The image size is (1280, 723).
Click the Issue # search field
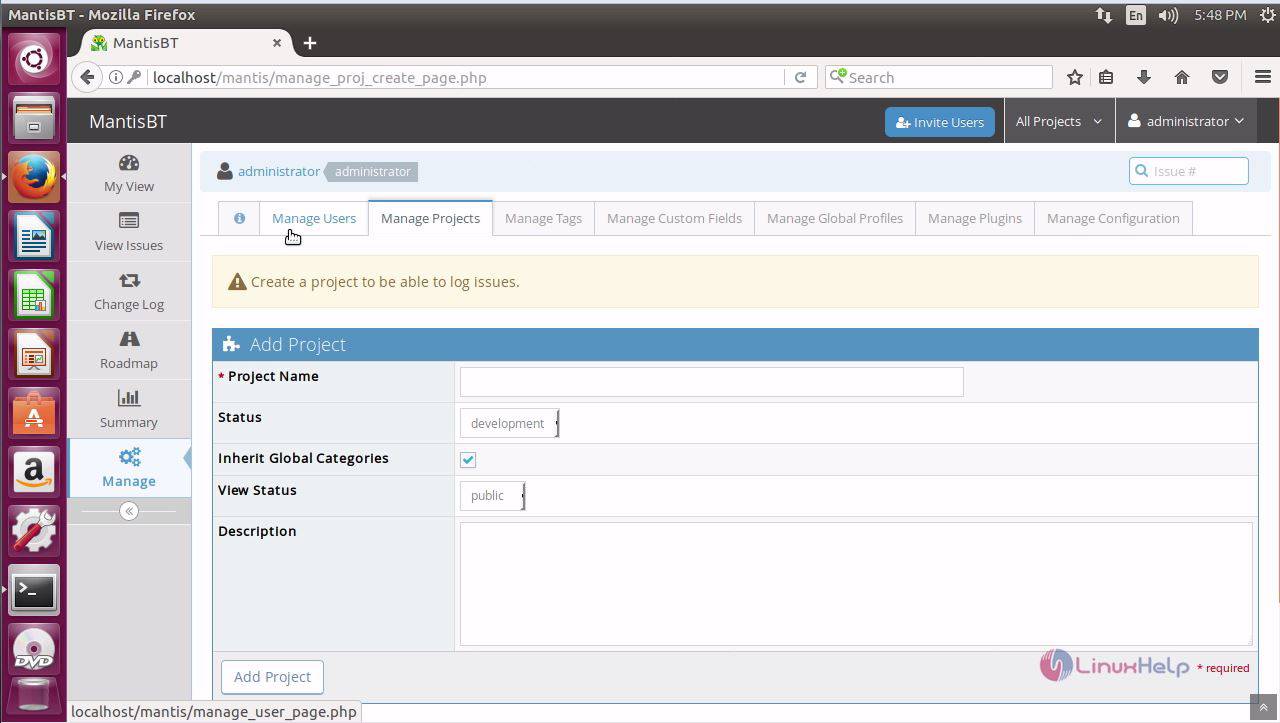point(1189,171)
